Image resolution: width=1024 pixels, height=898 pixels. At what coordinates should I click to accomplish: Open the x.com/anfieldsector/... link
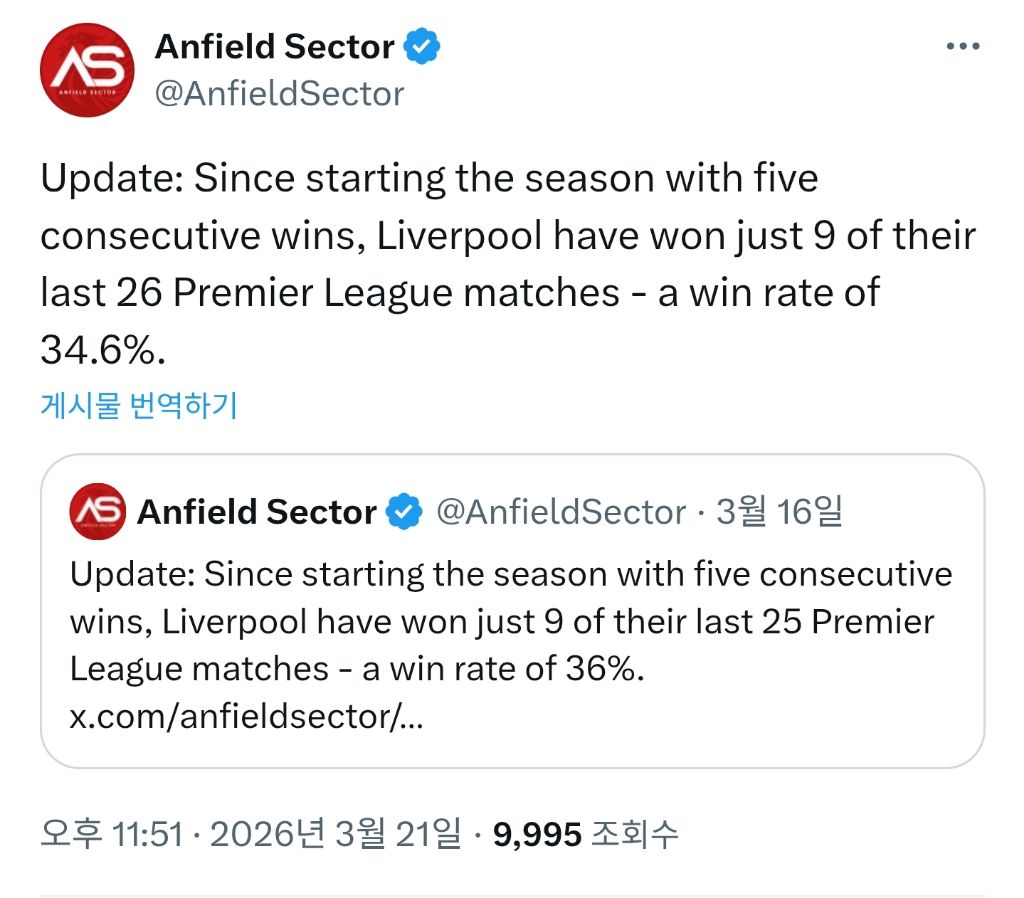246,717
